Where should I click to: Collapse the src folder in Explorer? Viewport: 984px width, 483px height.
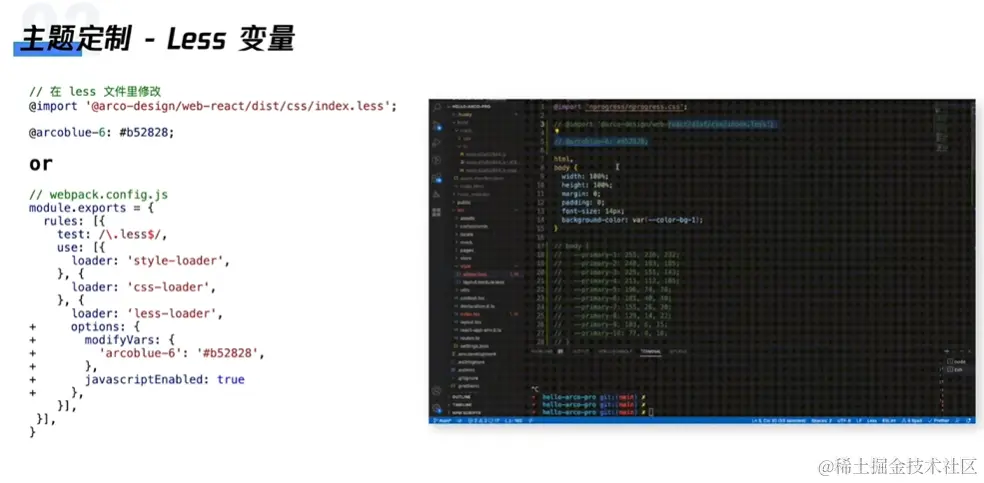click(461, 210)
